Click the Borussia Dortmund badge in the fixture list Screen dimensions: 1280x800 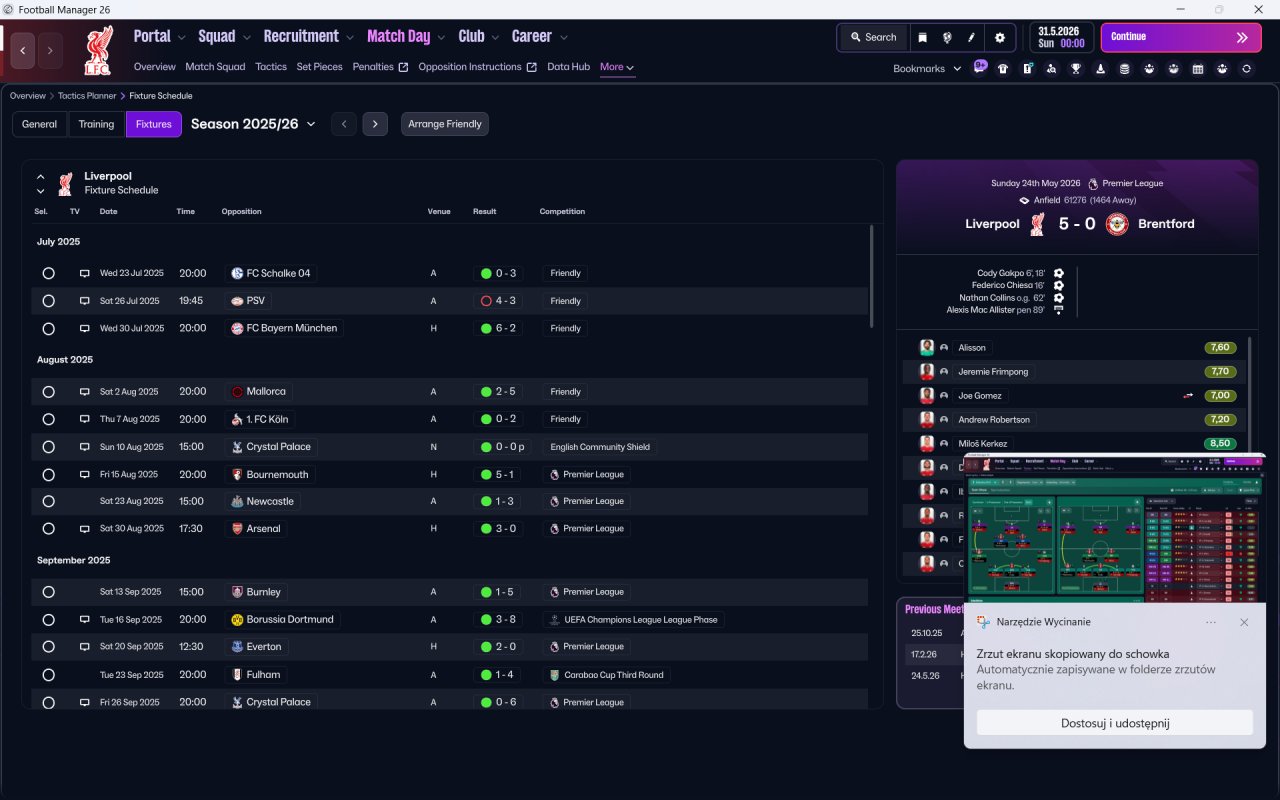point(237,620)
